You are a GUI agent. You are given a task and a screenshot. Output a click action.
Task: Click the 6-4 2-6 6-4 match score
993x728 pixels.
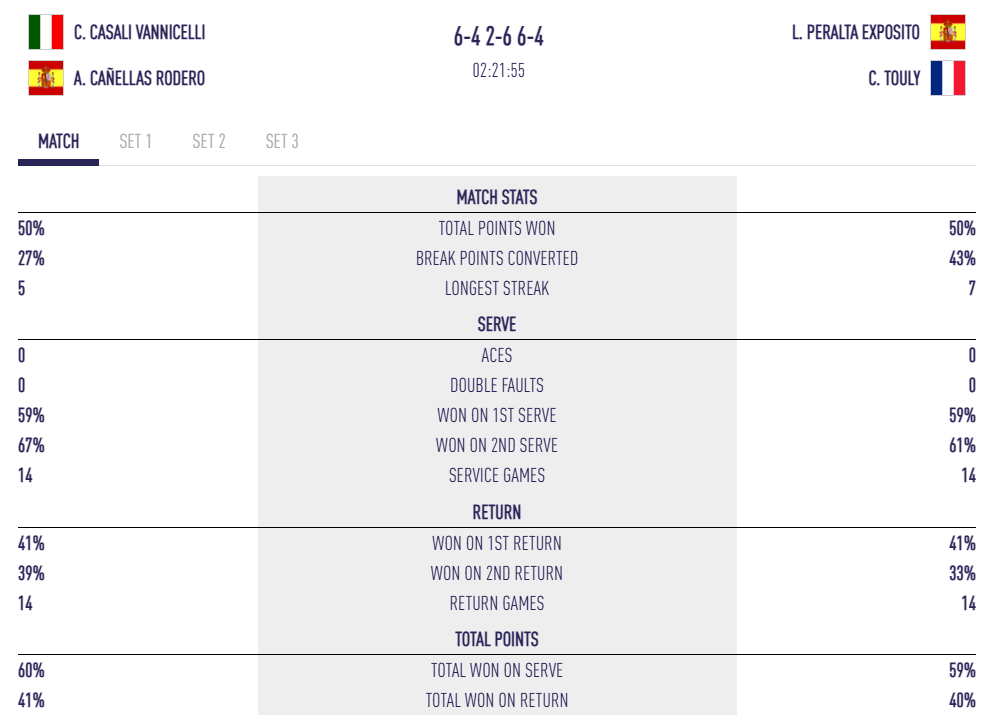point(498,37)
